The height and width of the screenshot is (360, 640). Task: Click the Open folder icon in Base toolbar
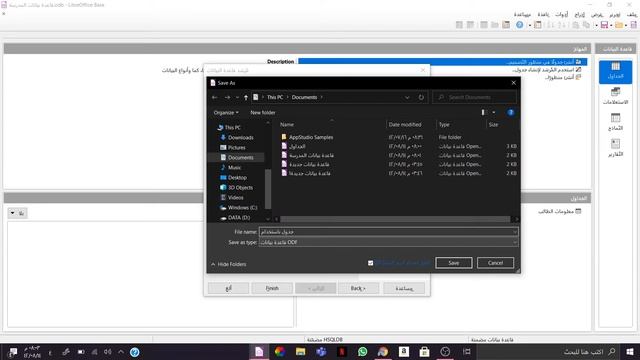coord(619,25)
